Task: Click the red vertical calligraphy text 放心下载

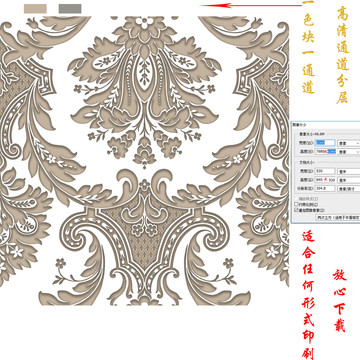Action: point(339,301)
